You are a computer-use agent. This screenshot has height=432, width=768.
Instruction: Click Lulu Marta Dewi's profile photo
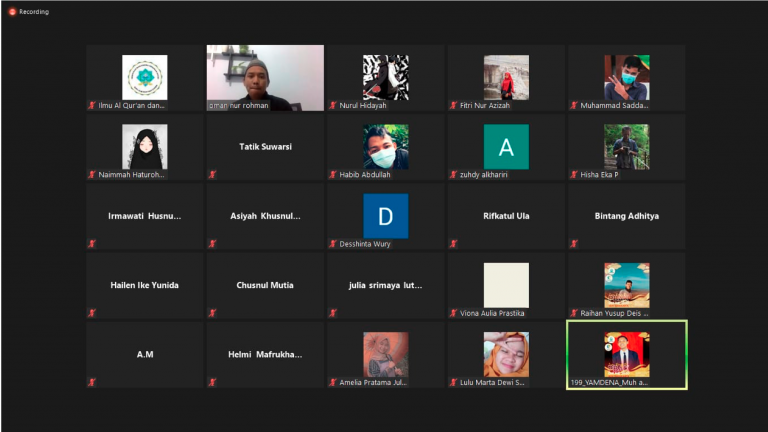pos(506,354)
